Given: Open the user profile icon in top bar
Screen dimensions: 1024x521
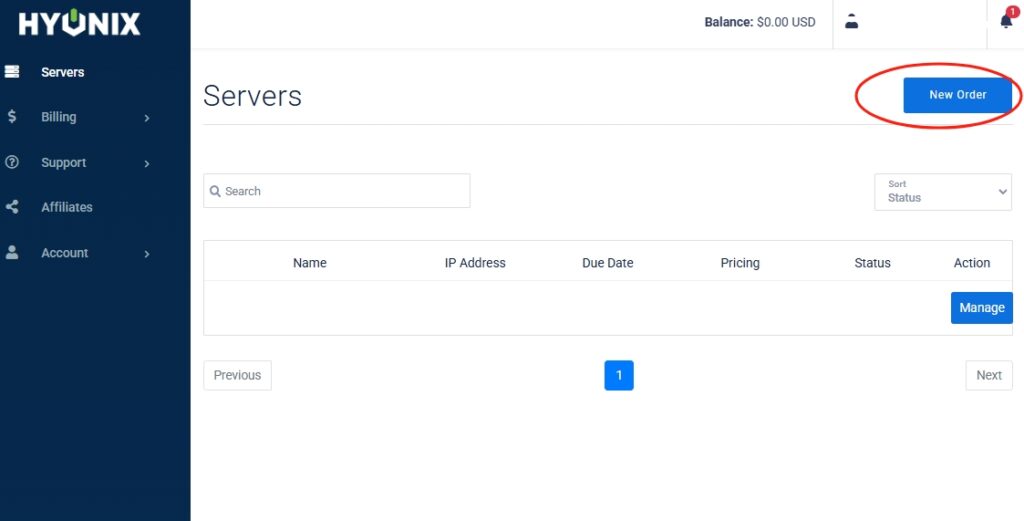Looking at the screenshot, I should [x=852, y=21].
